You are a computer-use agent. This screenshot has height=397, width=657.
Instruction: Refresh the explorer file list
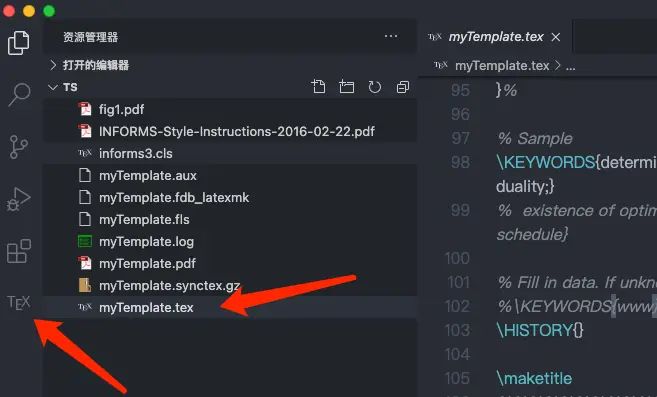(375, 87)
